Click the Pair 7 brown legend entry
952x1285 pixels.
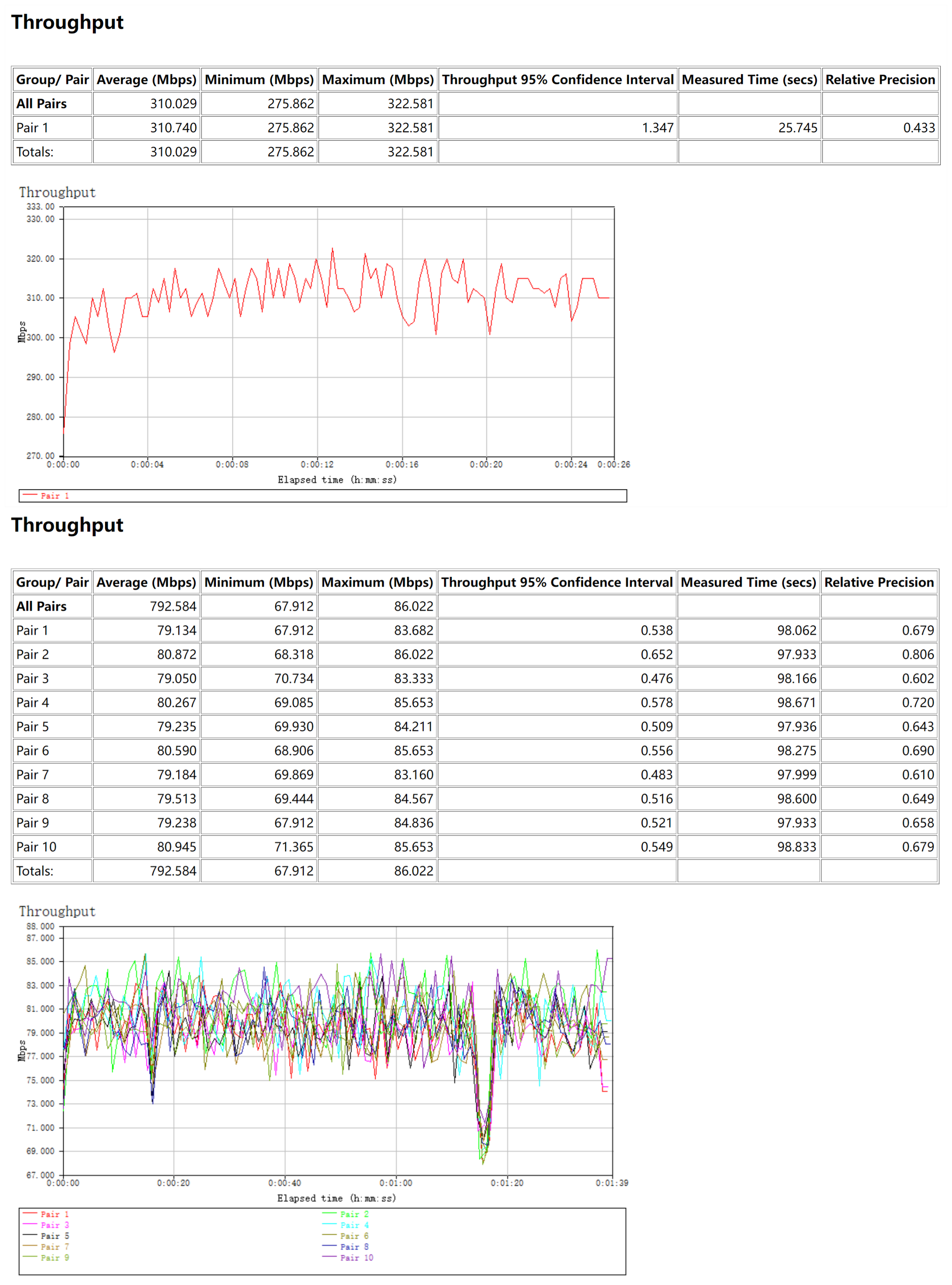click(x=54, y=1246)
